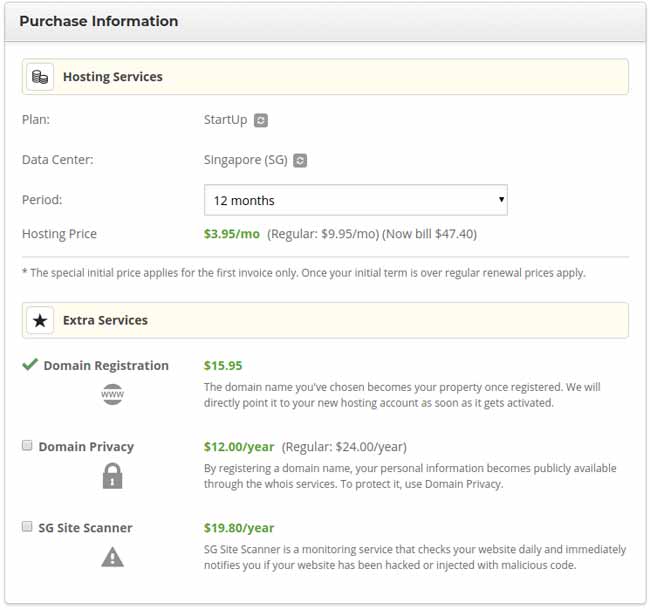Click the SG Site Scanner label
The width and height of the screenshot is (650, 610).
(85, 528)
